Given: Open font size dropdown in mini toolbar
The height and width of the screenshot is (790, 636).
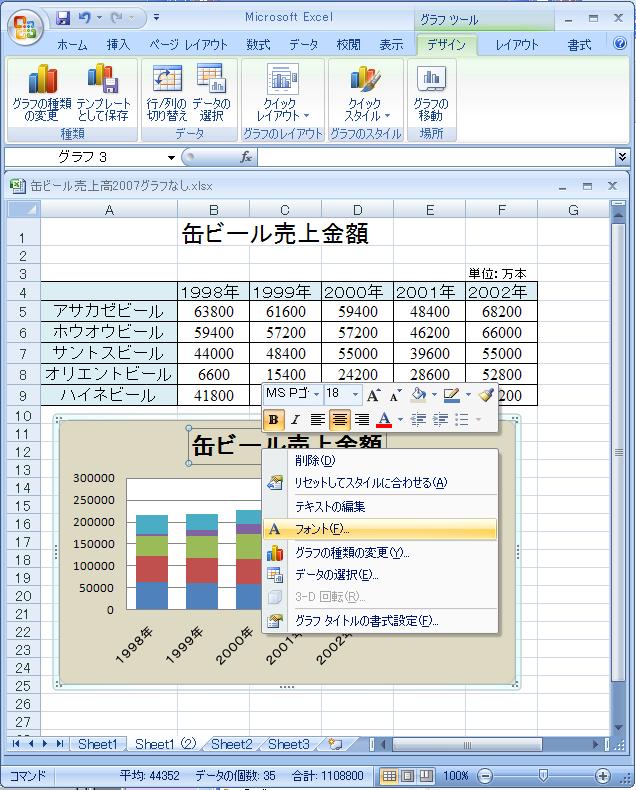Looking at the screenshot, I should pyautogui.click(x=355, y=394).
